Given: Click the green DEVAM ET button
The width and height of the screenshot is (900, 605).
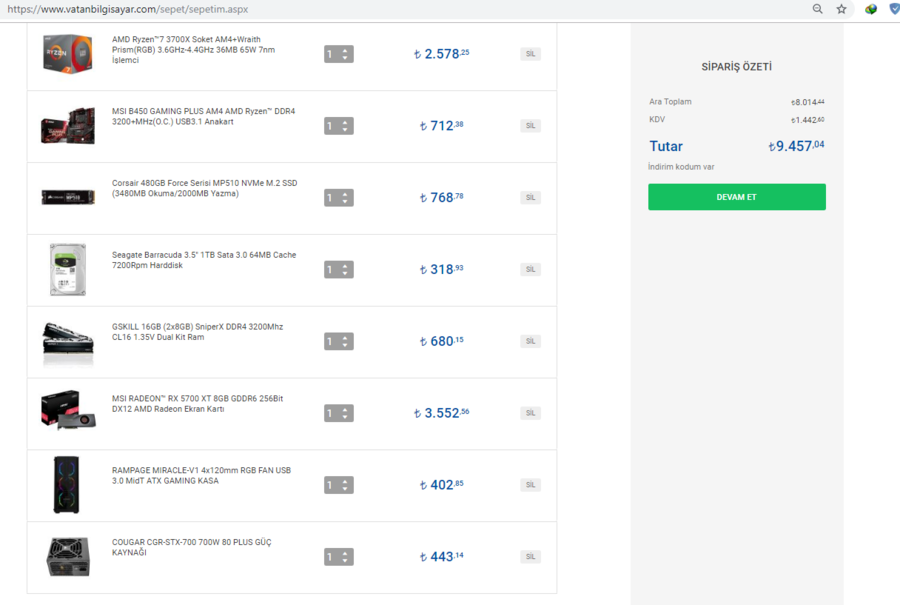Looking at the screenshot, I should point(737,197).
